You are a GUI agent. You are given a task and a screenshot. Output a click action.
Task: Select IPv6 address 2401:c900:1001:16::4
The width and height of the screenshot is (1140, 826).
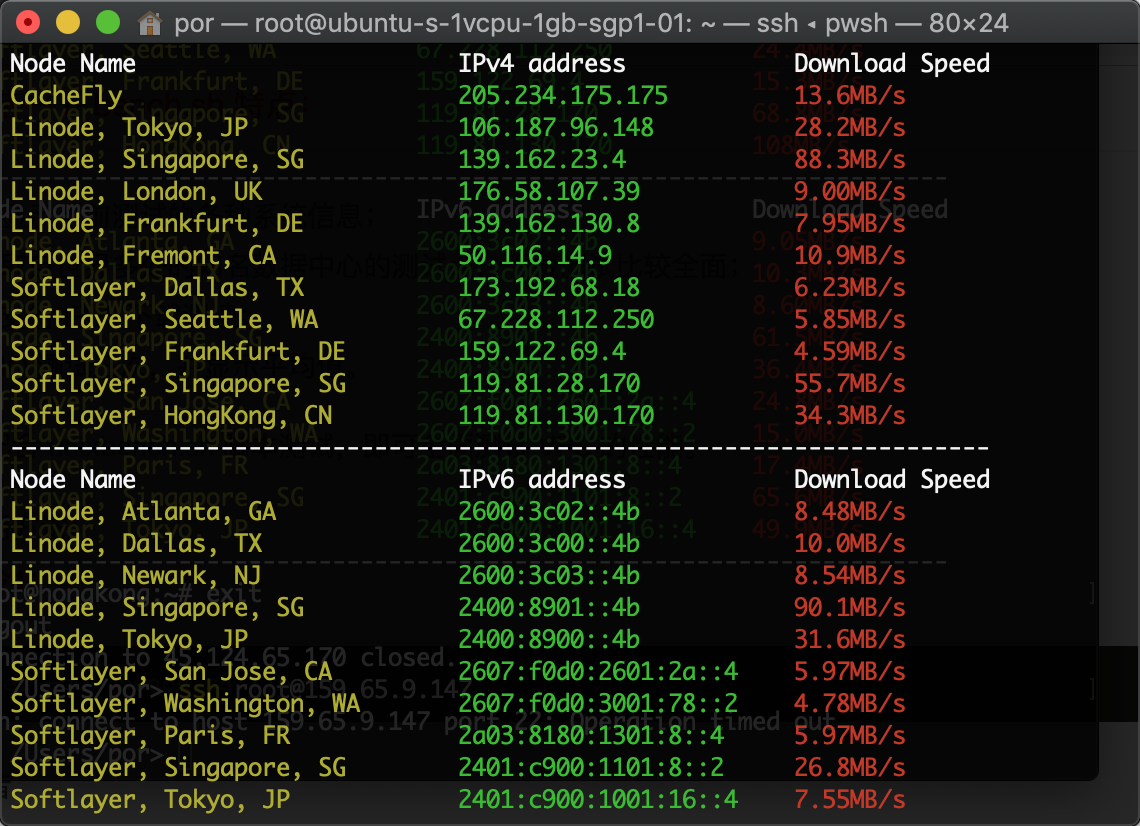(598, 800)
